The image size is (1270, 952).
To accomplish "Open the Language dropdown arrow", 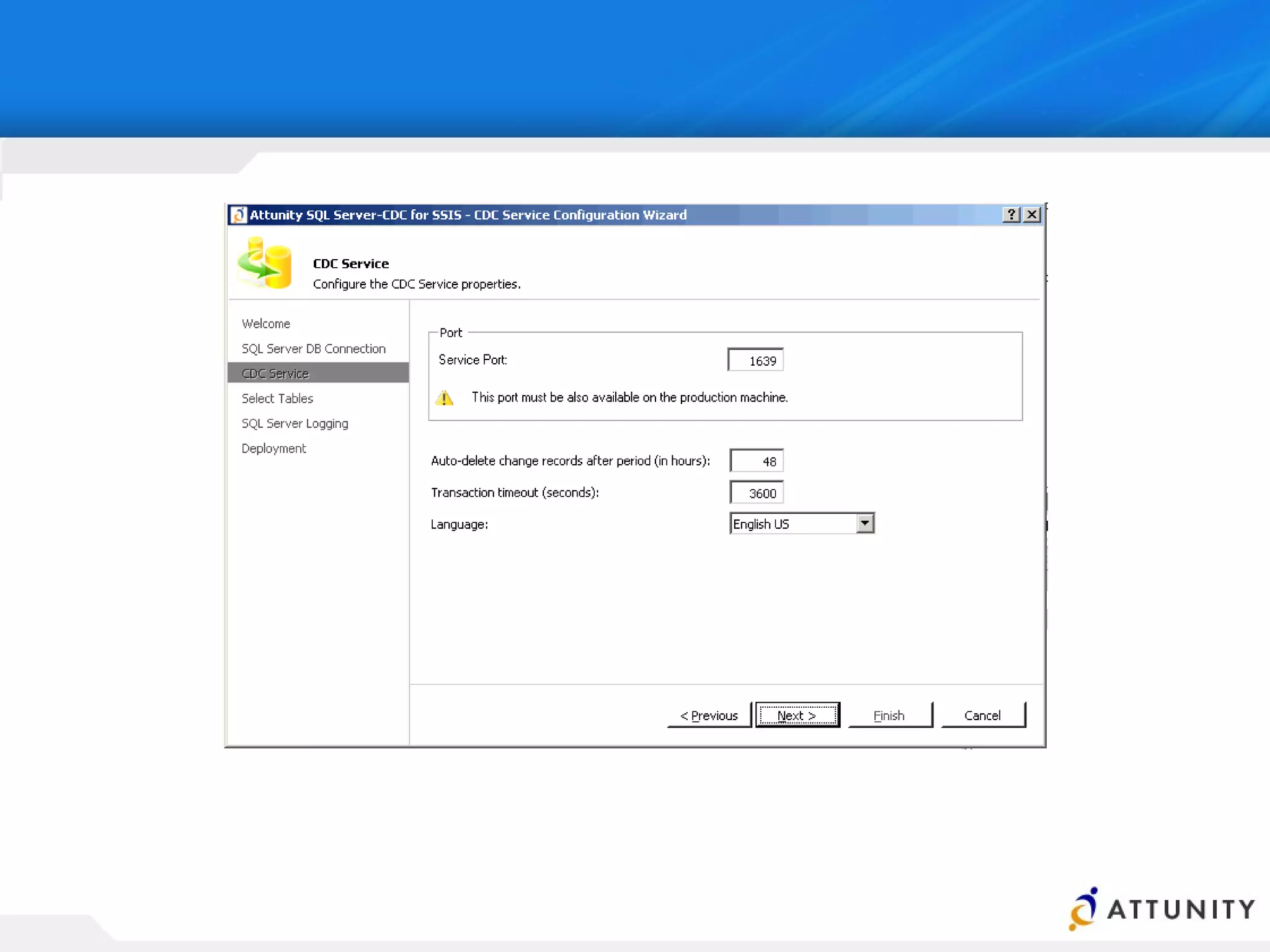I will pos(865,523).
